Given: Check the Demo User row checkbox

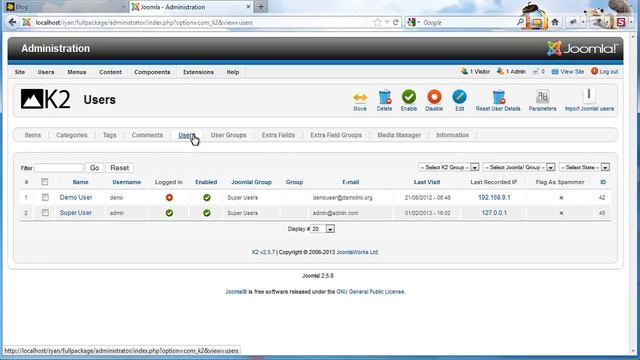Looking at the screenshot, I should pyautogui.click(x=45, y=198).
